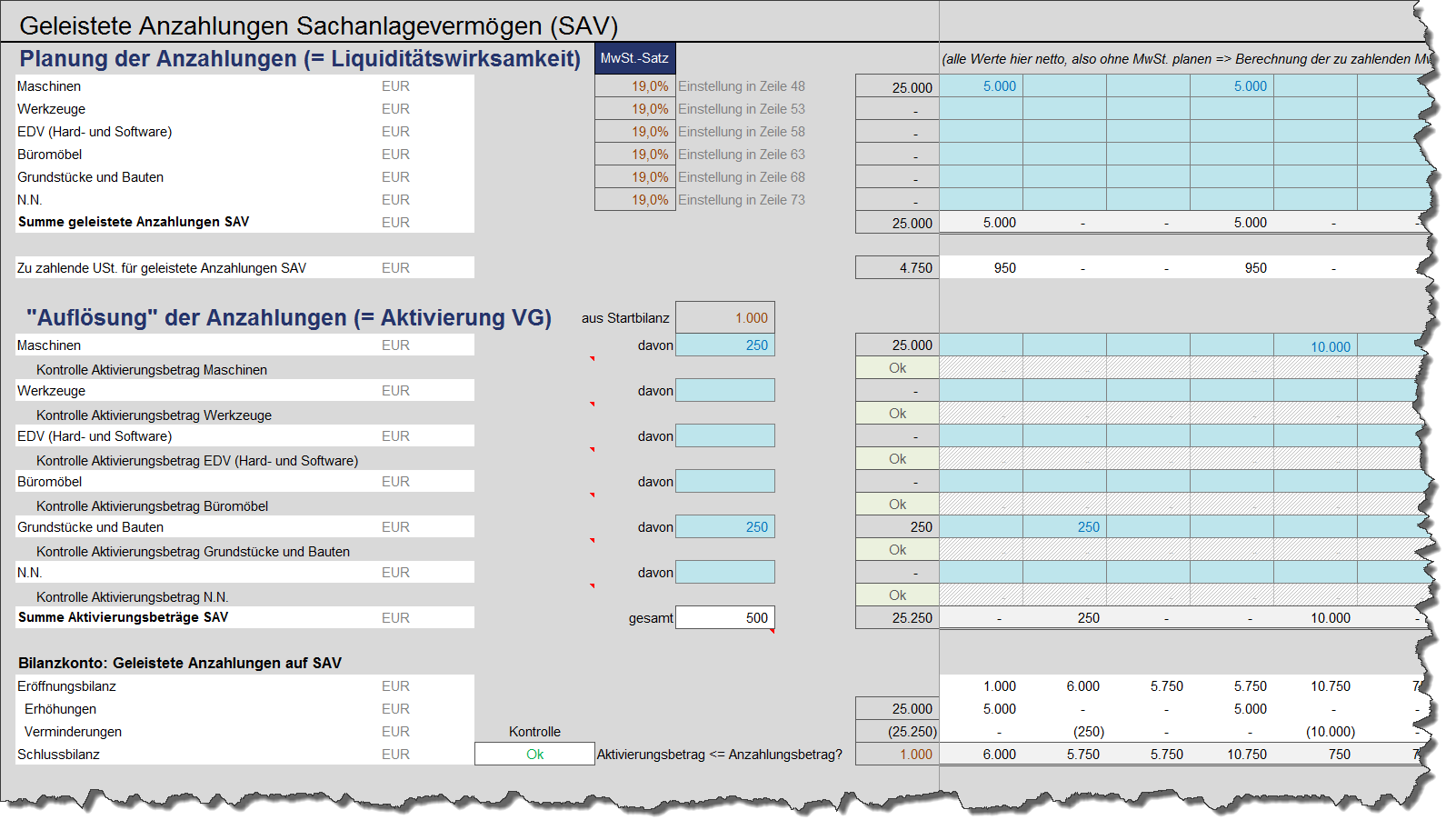The height and width of the screenshot is (830, 1456).
Task: Click the 19,0% rate for Werkzeuge
Action: pos(634,109)
